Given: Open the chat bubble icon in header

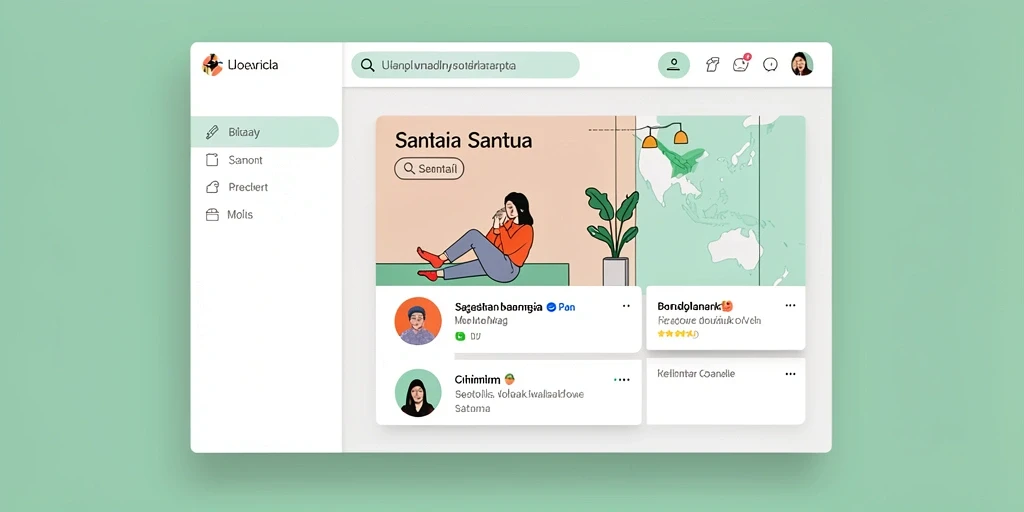Looking at the screenshot, I should (x=771, y=65).
